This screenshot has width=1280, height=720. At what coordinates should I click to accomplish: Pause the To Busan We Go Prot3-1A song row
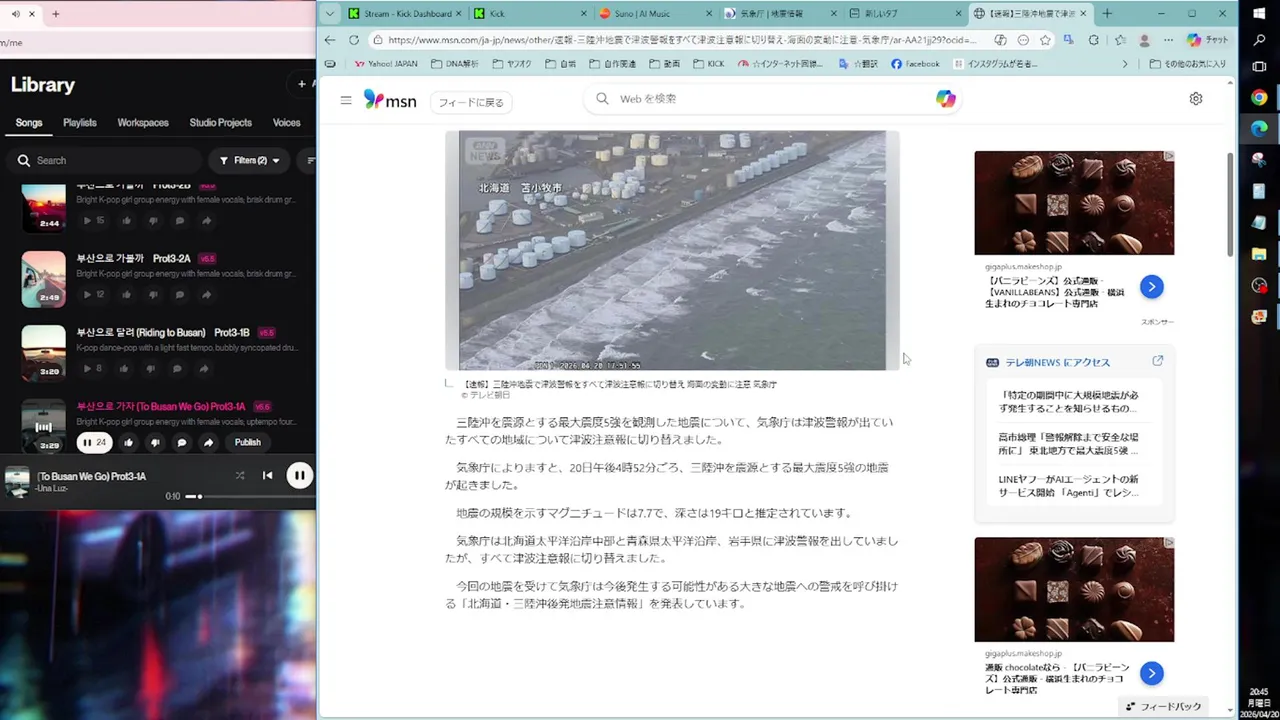(94, 442)
